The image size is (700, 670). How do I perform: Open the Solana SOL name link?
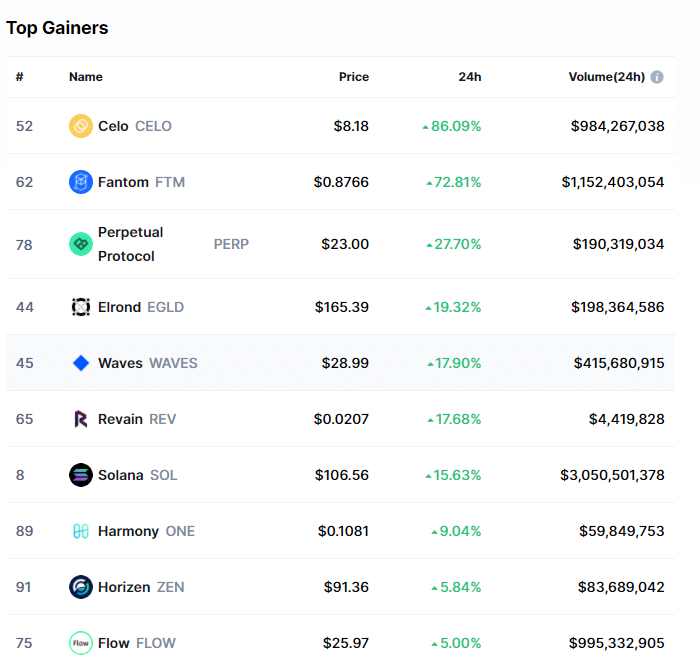tap(137, 475)
